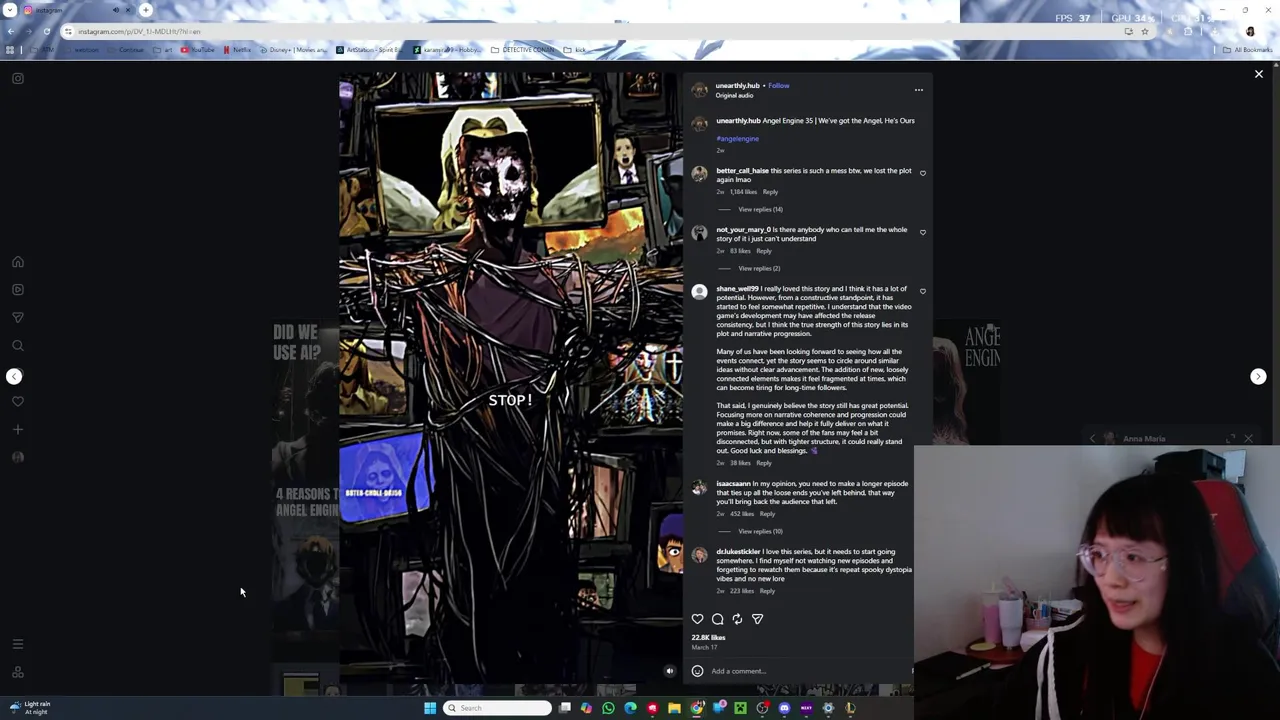
Task: Like not_your_mary_0's comment
Action: tap(922, 232)
